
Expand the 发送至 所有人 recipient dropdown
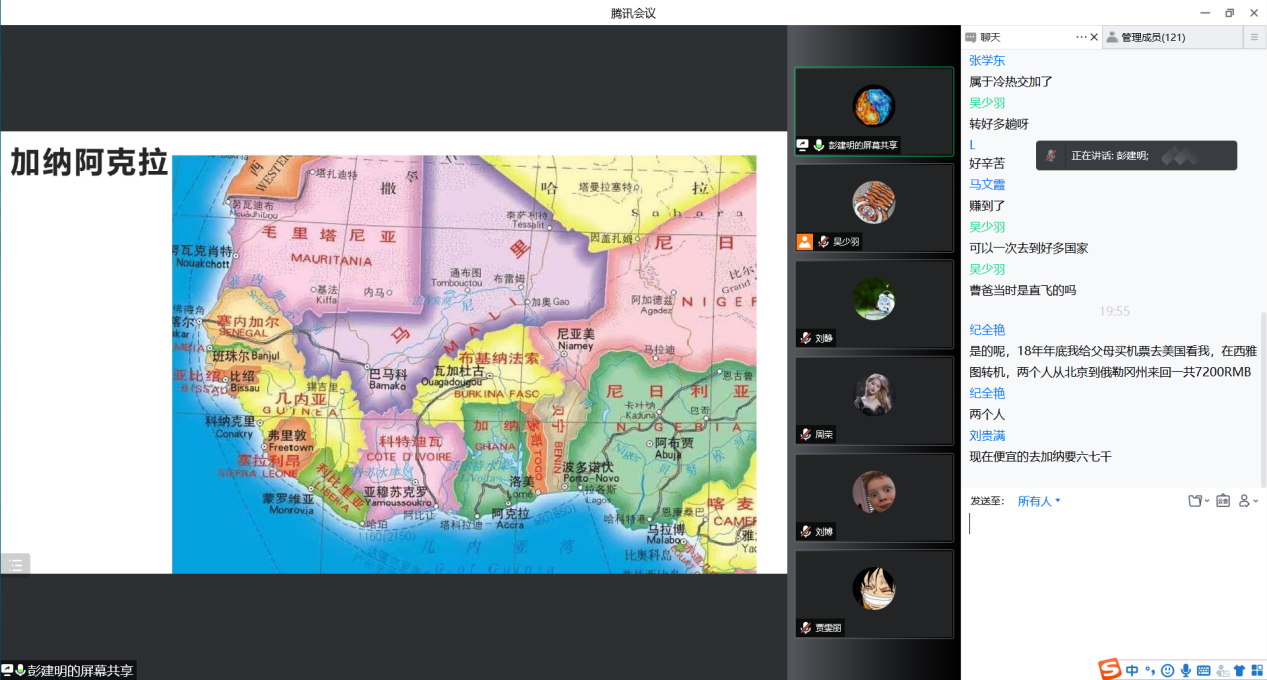point(1039,501)
